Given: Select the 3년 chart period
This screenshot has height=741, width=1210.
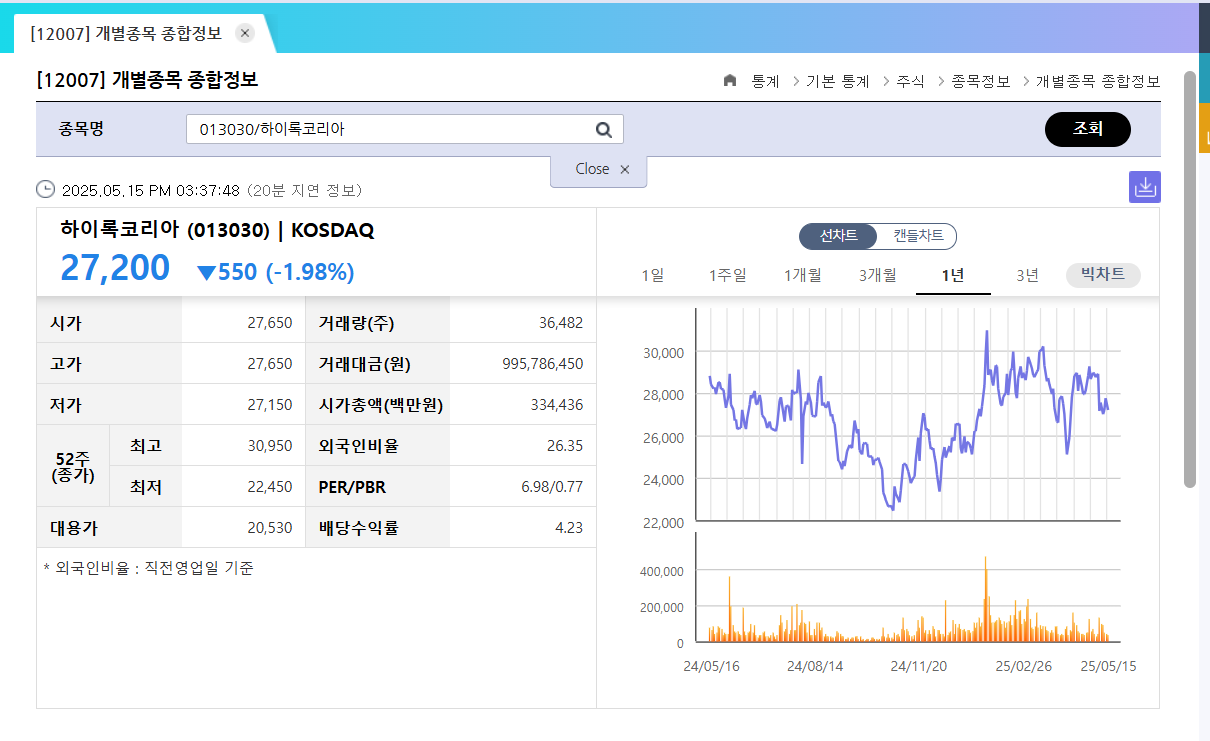Looking at the screenshot, I should point(1025,275).
